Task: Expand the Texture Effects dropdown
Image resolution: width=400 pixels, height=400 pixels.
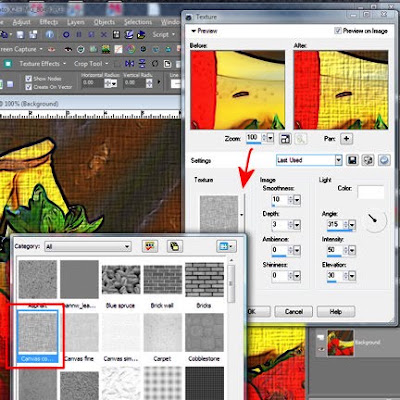Action: (x=64, y=64)
